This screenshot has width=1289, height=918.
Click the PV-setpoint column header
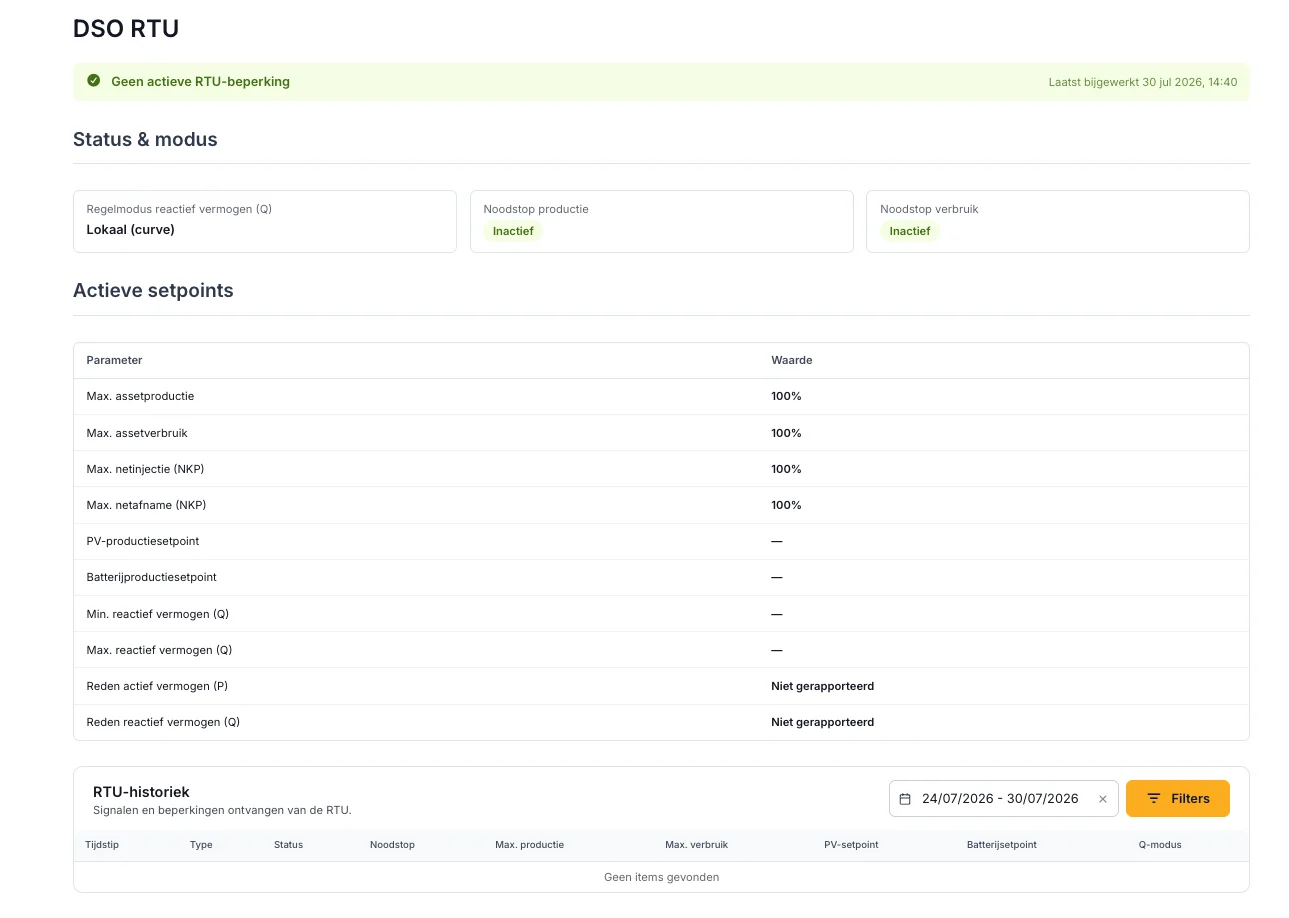click(851, 845)
